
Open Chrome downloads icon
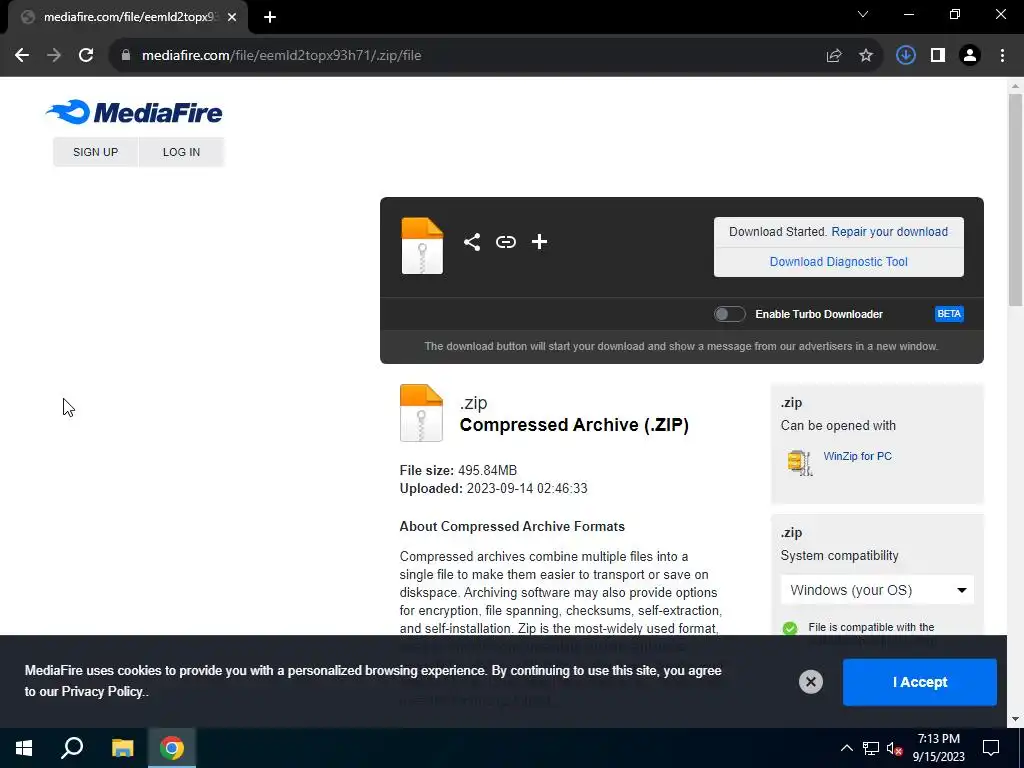tap(906, 56)
